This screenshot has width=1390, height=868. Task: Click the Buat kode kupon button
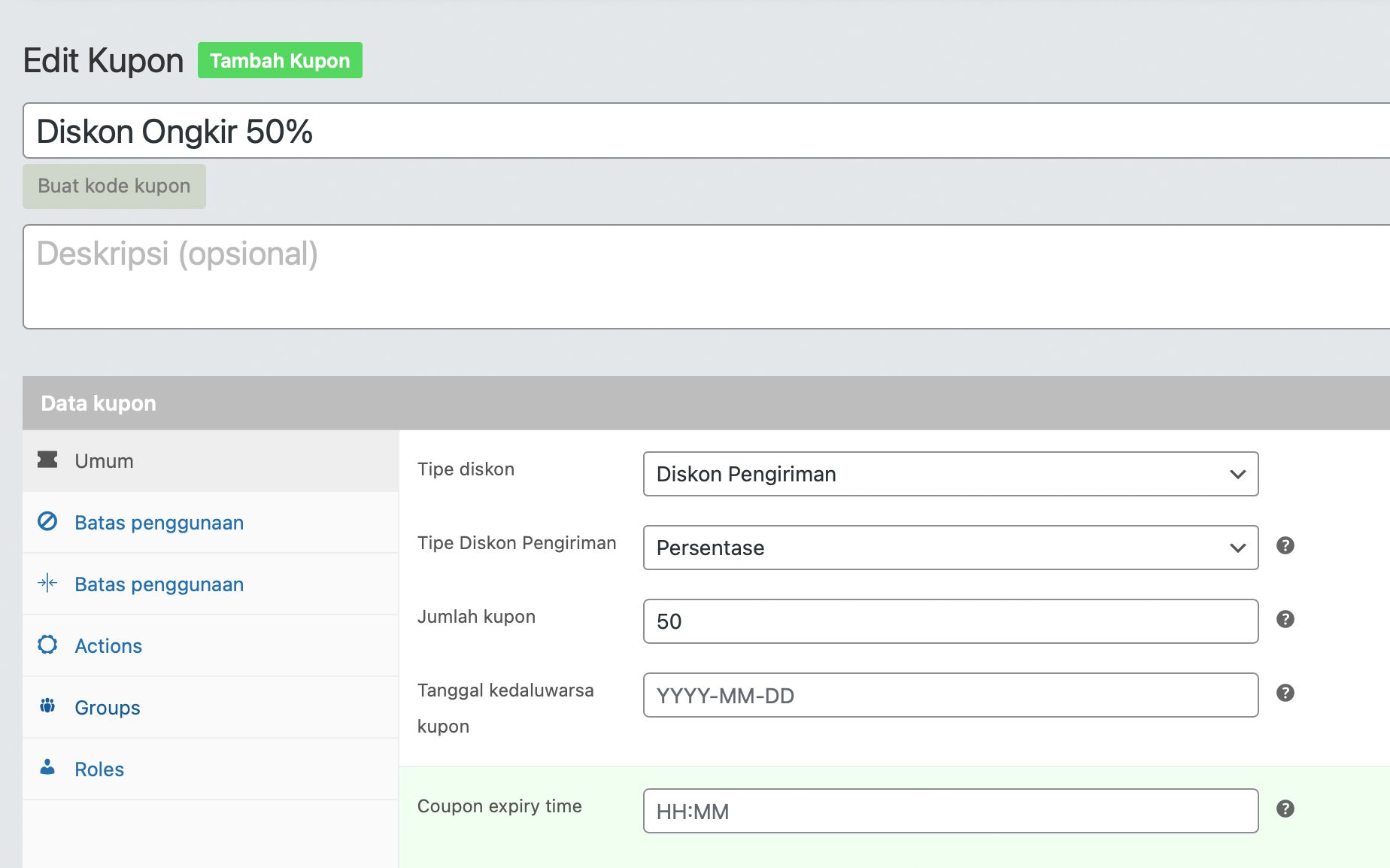coord(114,186)
